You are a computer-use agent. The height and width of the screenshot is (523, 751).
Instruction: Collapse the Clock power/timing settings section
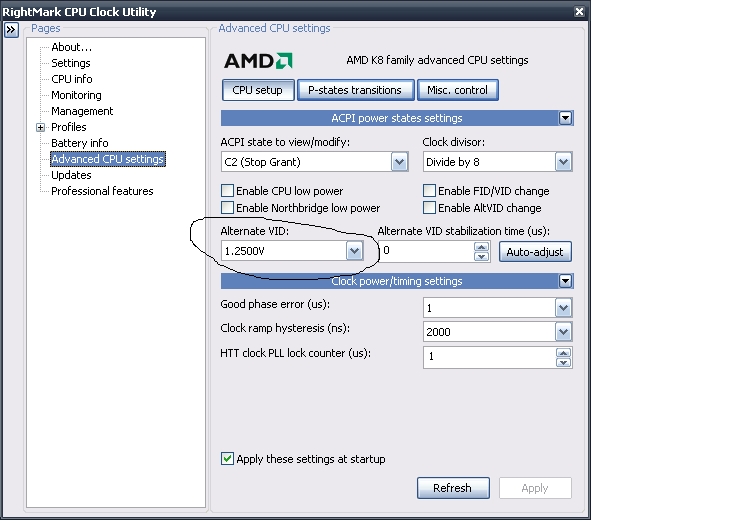pyautogui.click(x=565, y=281)
